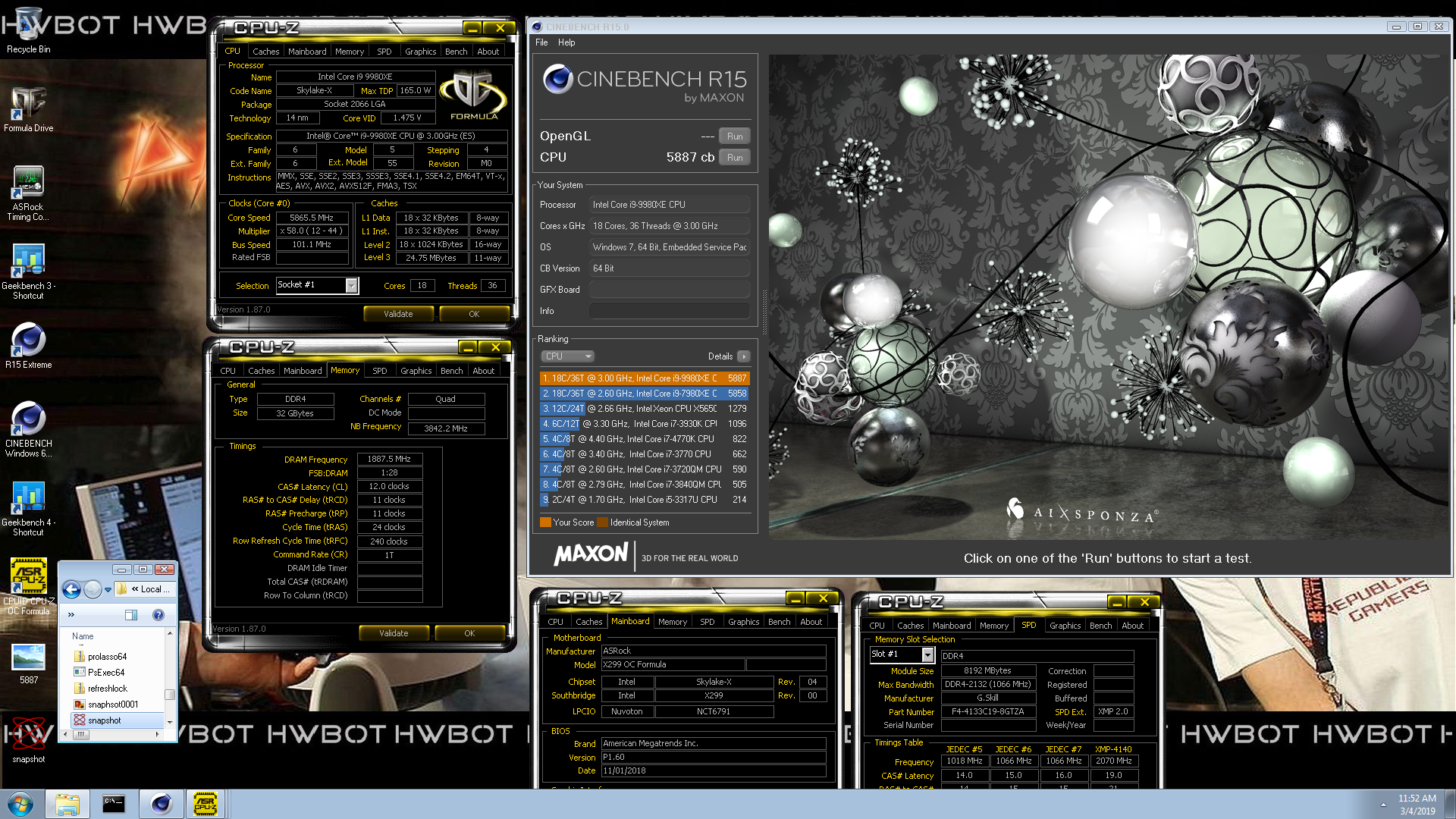
Task: Switch to SPD tab in Memory CPU-Z window
Action: pyautogui.click(x=379, y=371)
